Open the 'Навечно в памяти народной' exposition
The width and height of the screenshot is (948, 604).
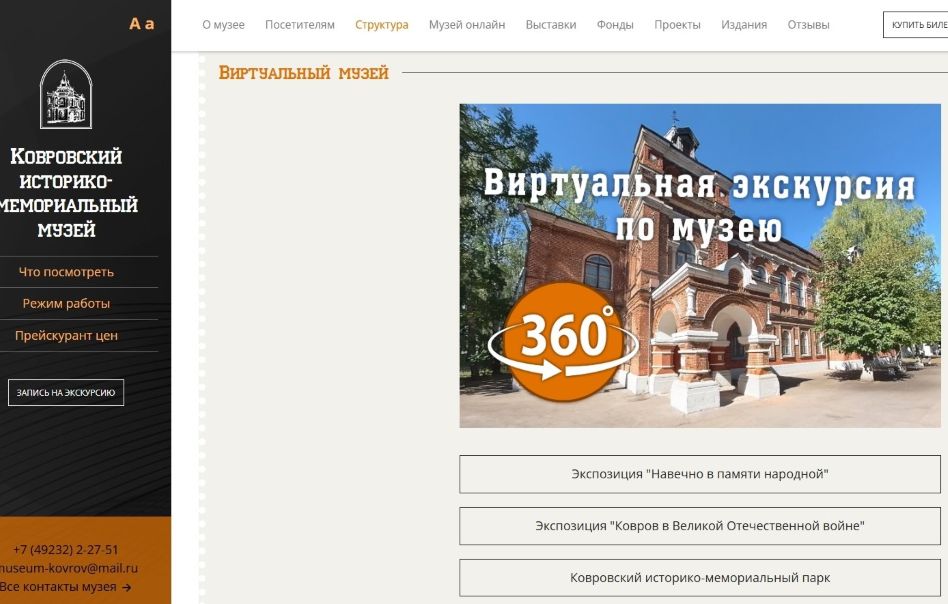pos(700,474)
